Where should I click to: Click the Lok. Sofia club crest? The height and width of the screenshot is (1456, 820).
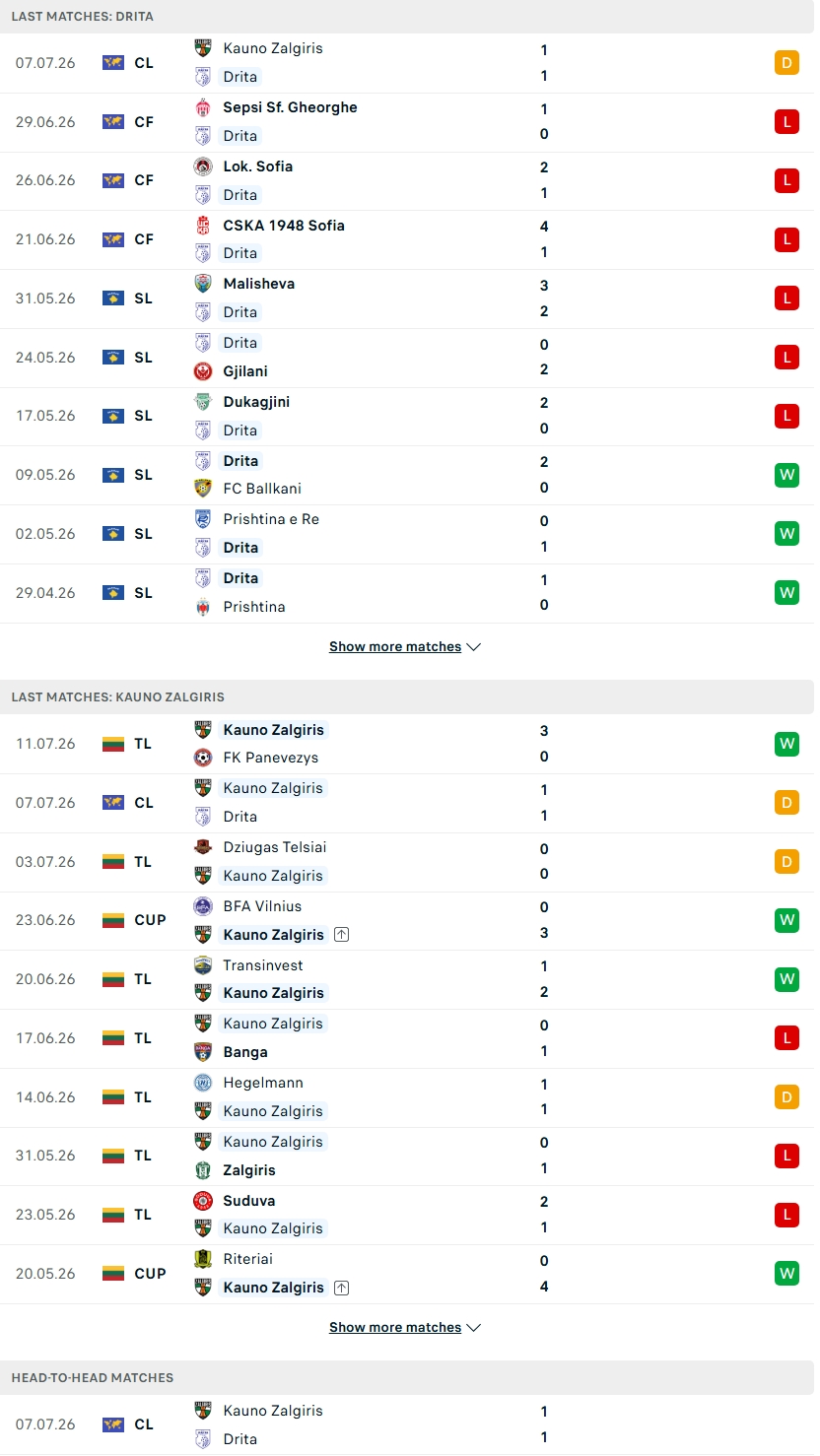pos(203,166)
